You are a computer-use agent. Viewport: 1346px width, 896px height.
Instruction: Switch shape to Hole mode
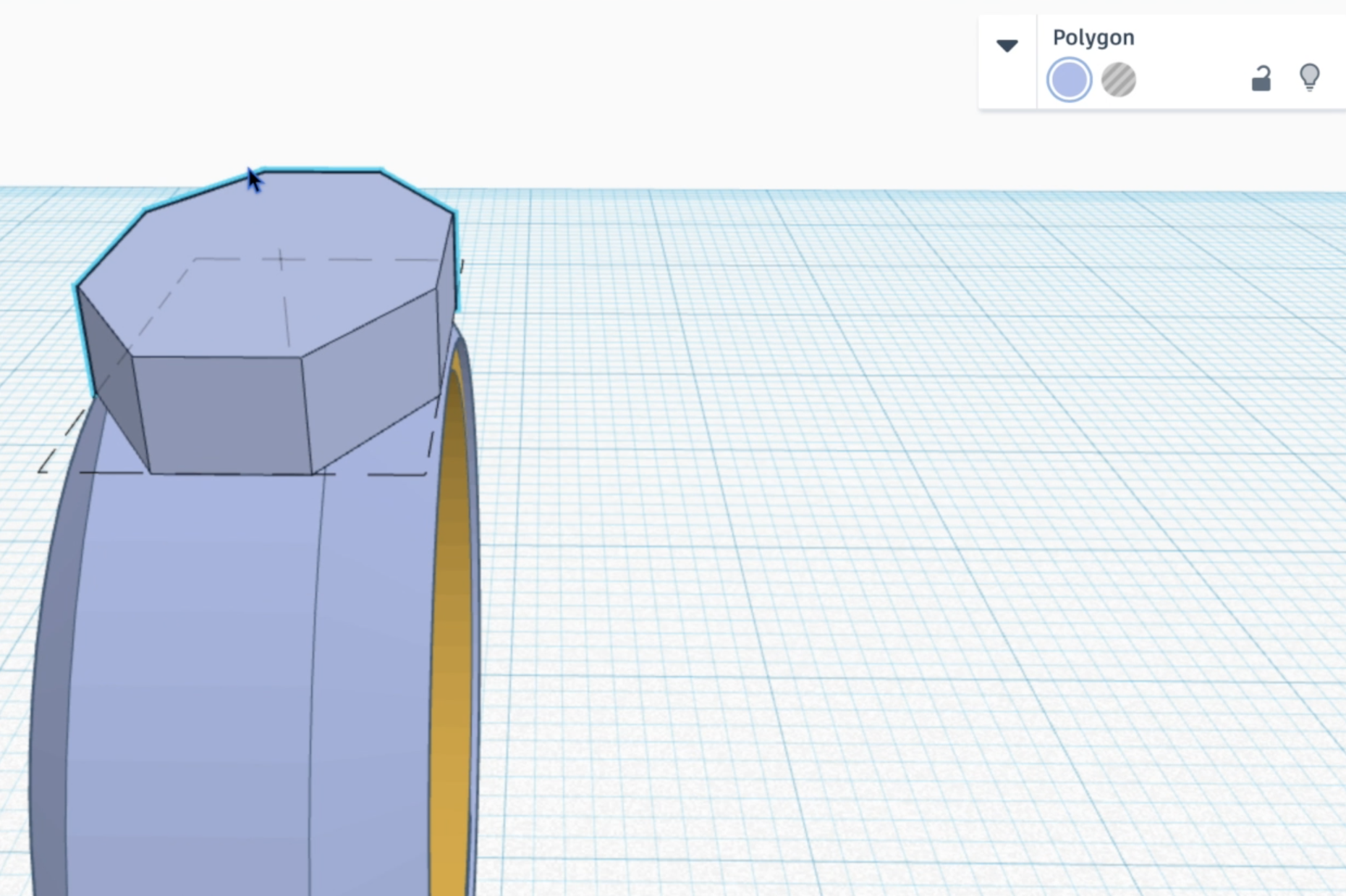click(1118, 80)
